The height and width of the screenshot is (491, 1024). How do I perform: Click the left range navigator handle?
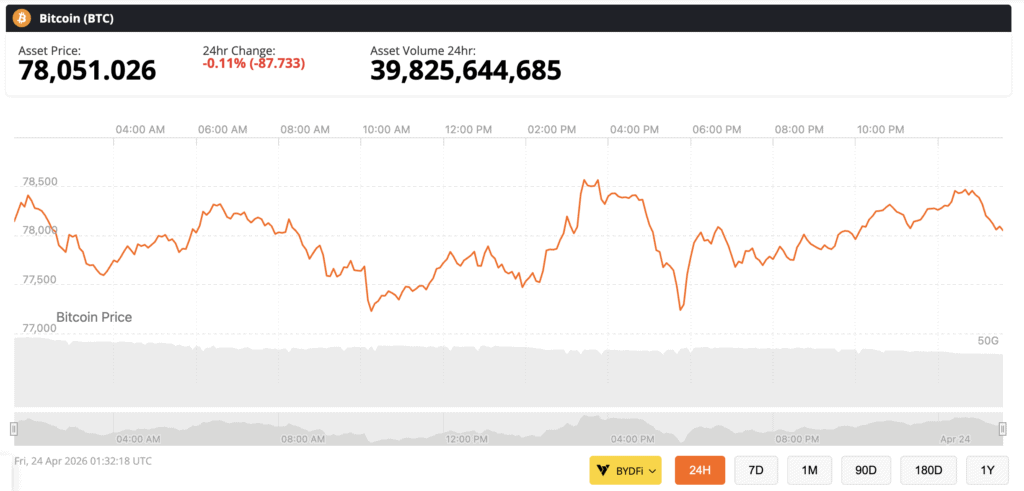(x=14, y=429)
